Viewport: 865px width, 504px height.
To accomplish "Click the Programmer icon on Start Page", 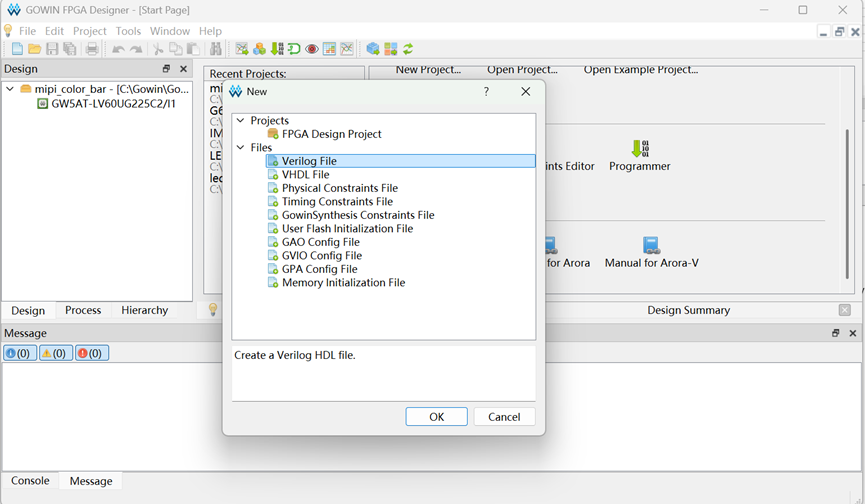I will pyautogui.click(x=640, y=148).
